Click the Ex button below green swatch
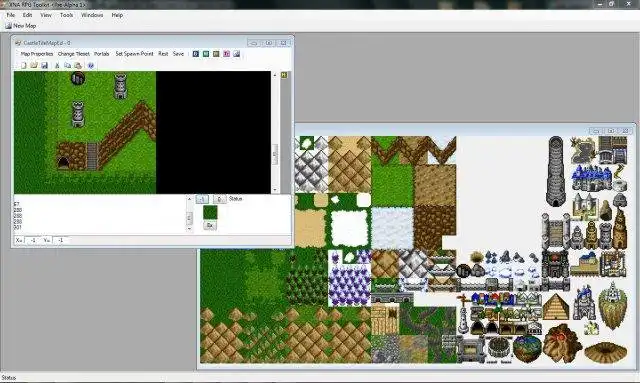 (x=210, y=225)
